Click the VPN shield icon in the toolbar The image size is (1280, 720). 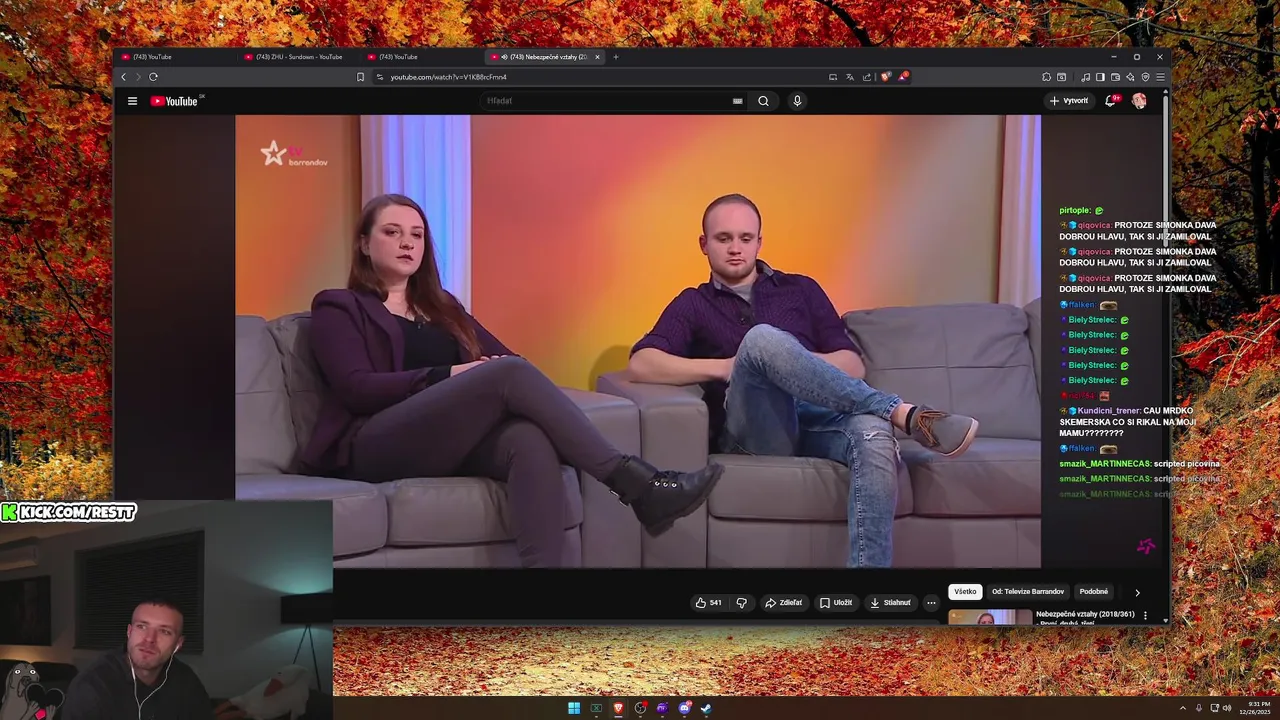1145,77
